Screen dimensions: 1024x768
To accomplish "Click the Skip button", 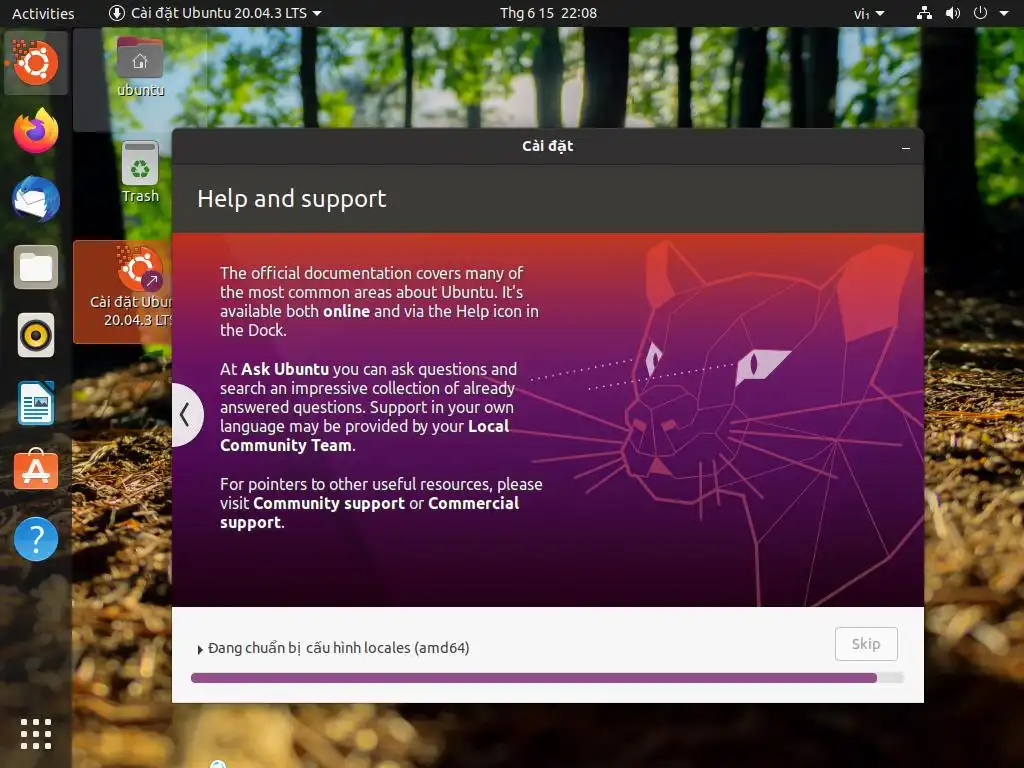I will (866, 645).
